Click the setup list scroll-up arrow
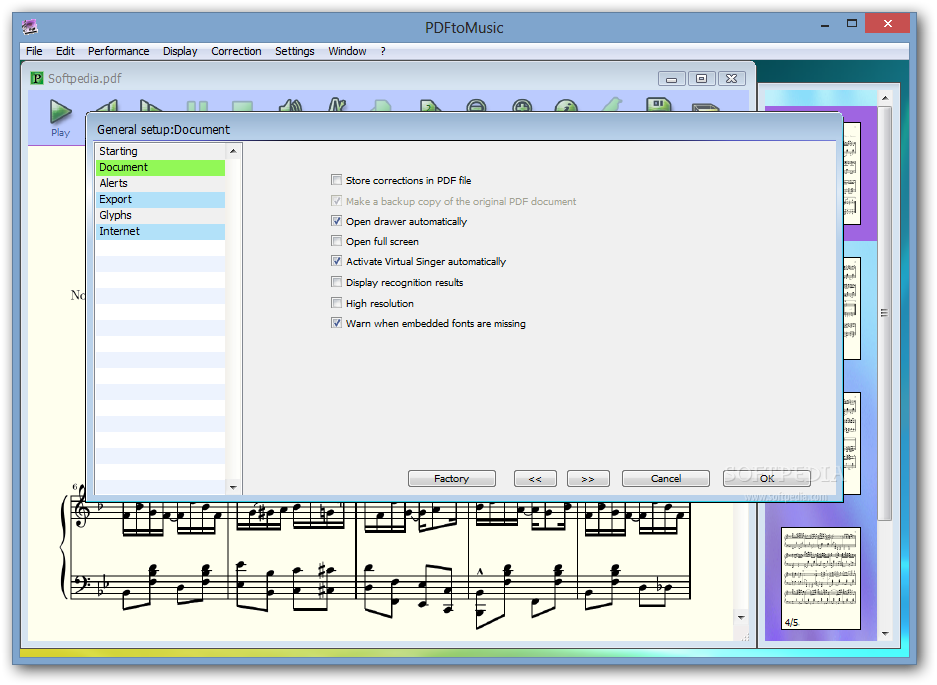937x685 pixels. (x=233, y=151)
